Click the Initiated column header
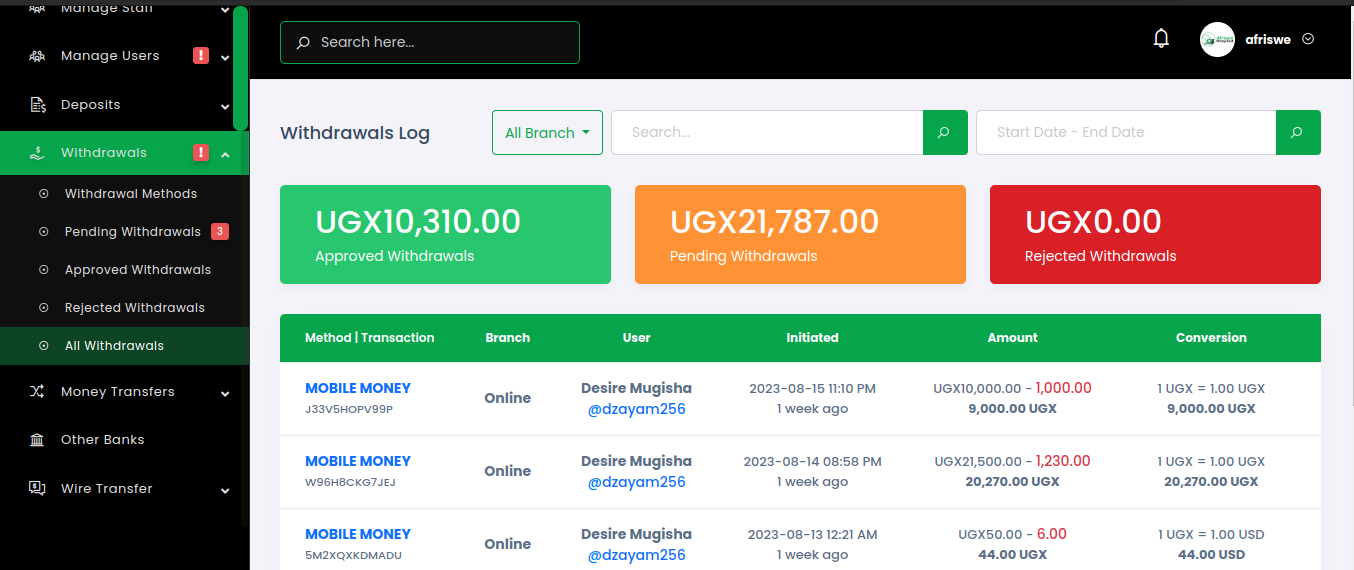Image resolution: width=1354 pixels, height=570 pixels. (812, 338)
